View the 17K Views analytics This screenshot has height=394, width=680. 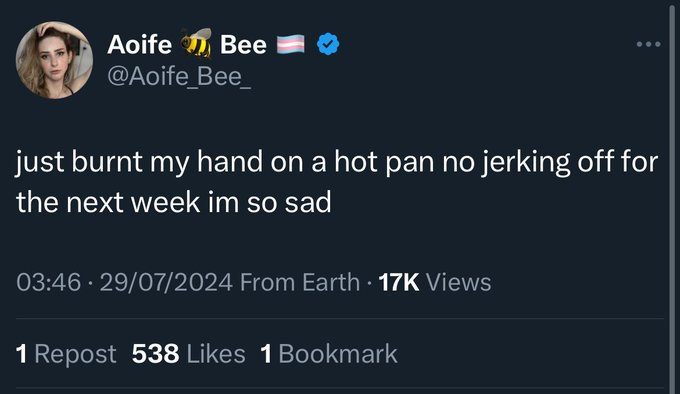pos(435,282)
